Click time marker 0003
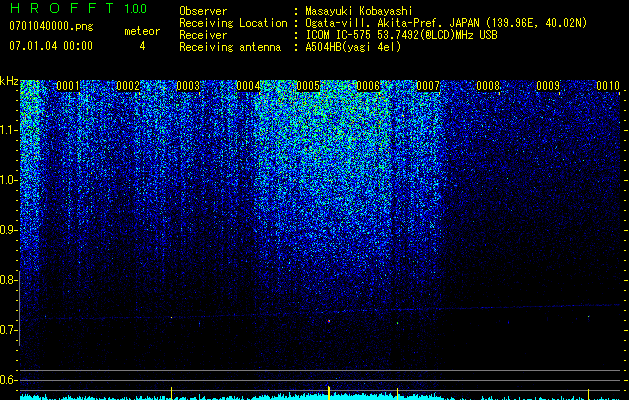This screenshot has height=400, width=629. pos(188,86)
